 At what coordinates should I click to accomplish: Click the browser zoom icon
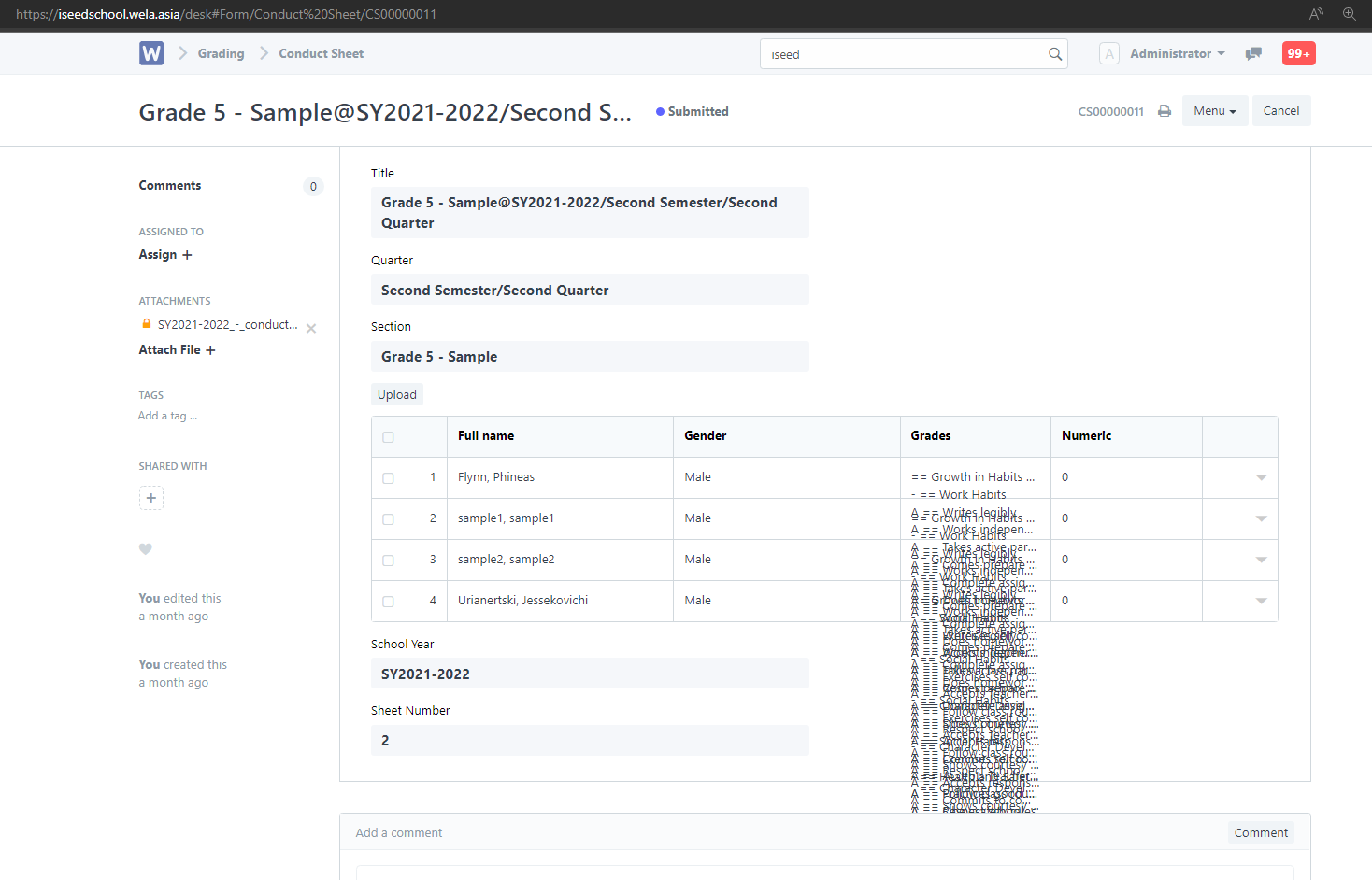click(1349, 14)
